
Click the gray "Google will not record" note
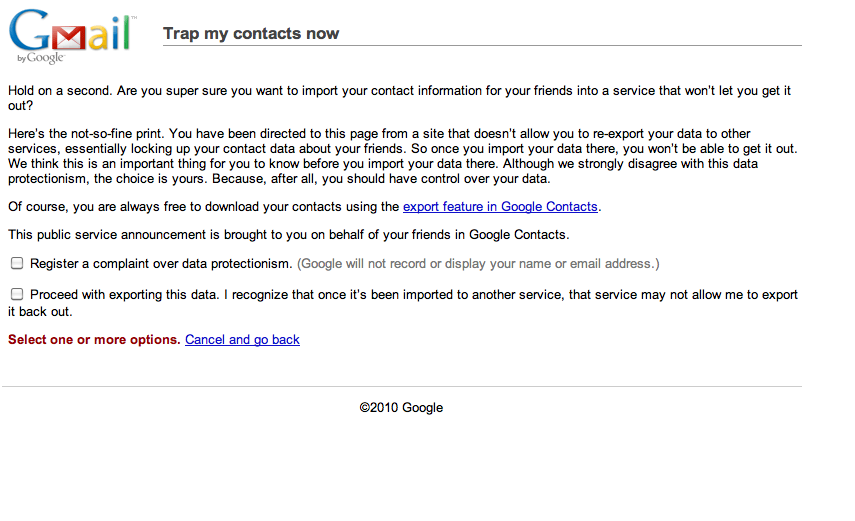click(478, 264)
